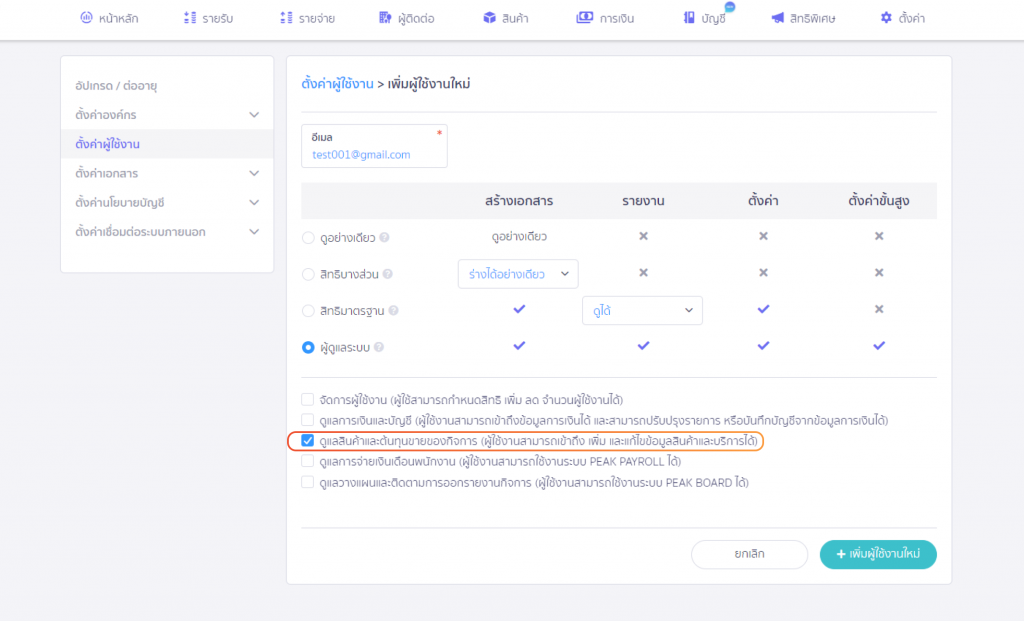Click help icon next to สิทธิบางส่วน
Image resolution: width=1024 pixels, height=621 pixels.
(388, 274)
